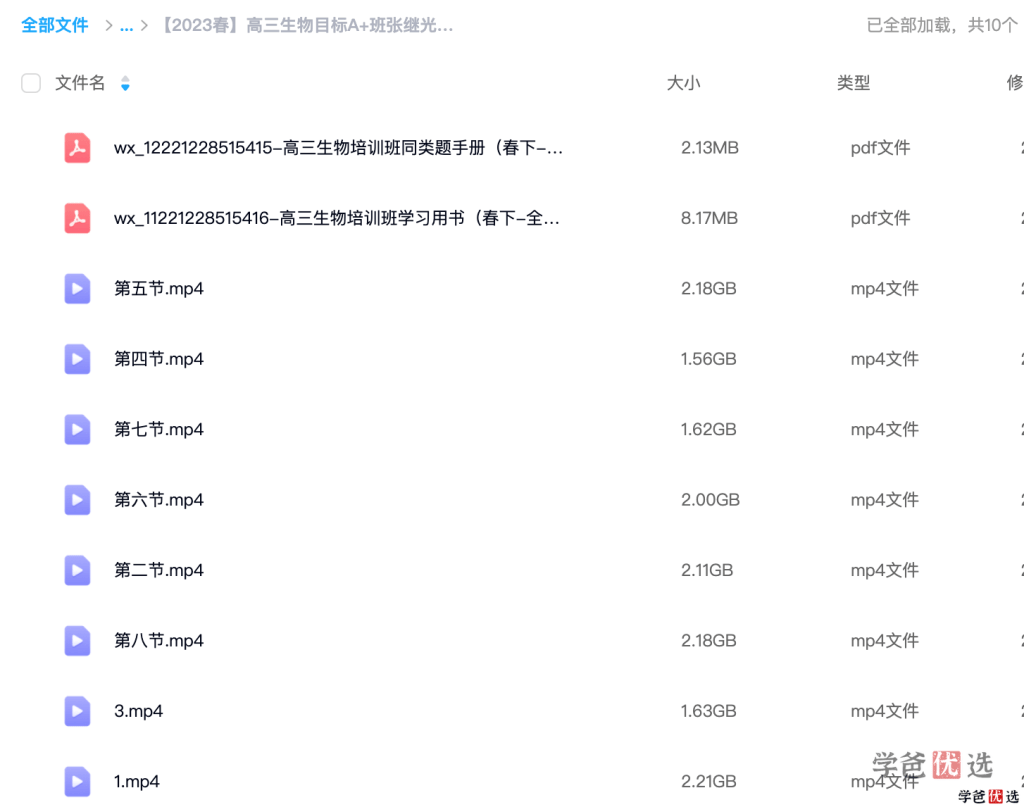The image size is (1024, 807).
Task: Click the 2.21GB size cell
Action: click(709, 782)
